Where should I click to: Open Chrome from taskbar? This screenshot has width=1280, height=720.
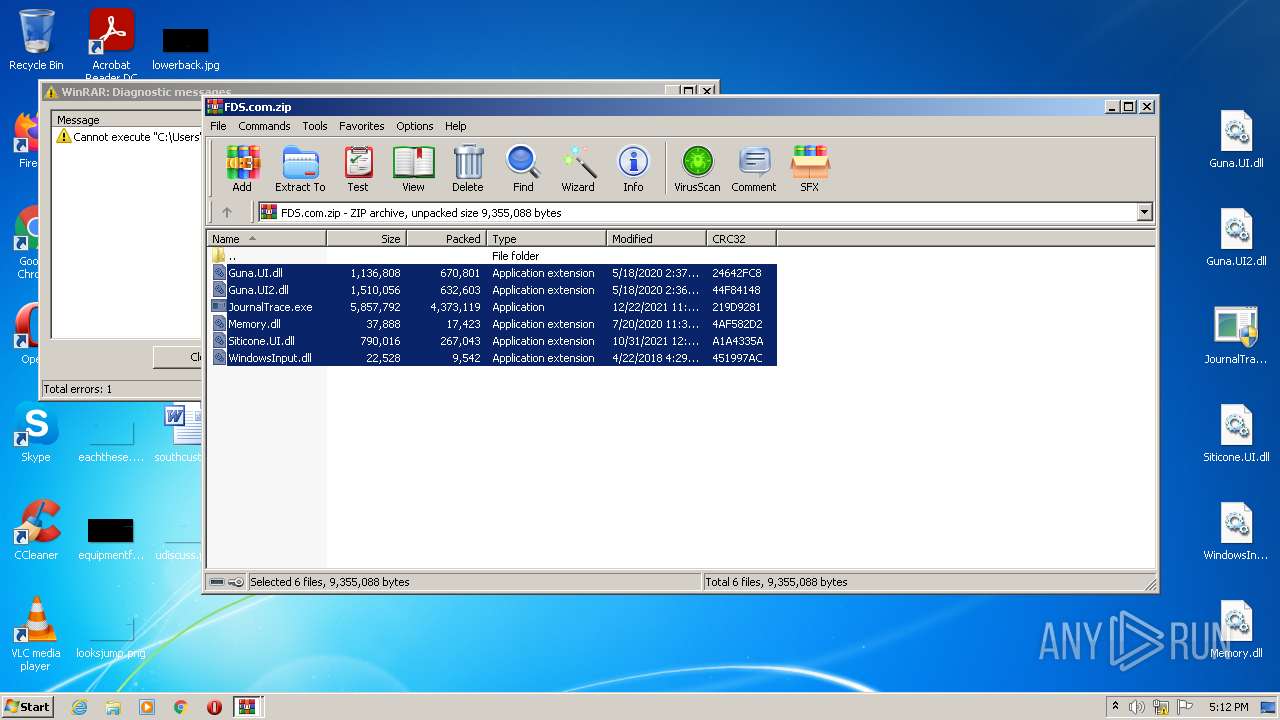tap(181, 707)
